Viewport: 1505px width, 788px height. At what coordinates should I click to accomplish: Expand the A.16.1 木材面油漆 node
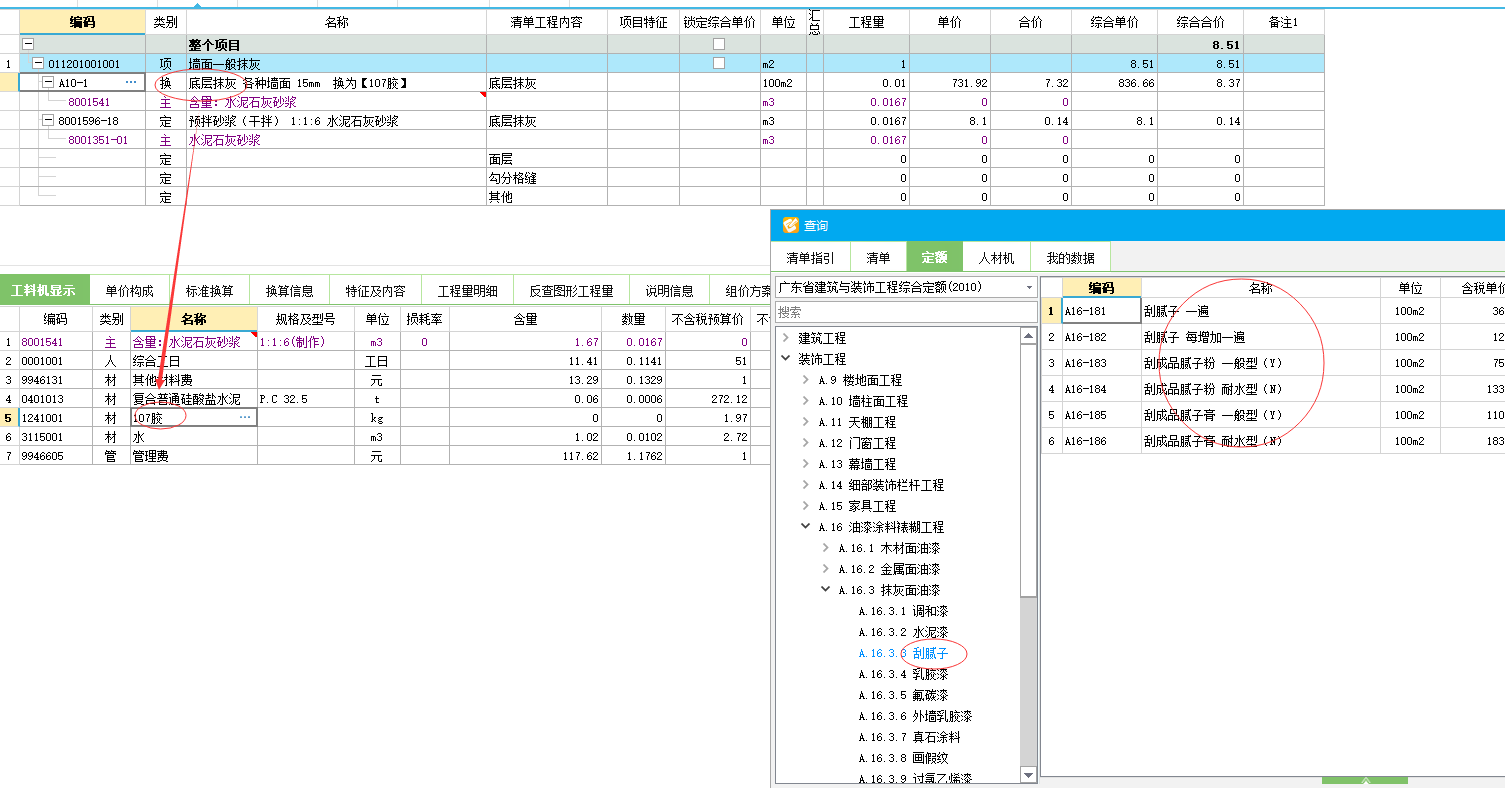click(x=826, y=548)
